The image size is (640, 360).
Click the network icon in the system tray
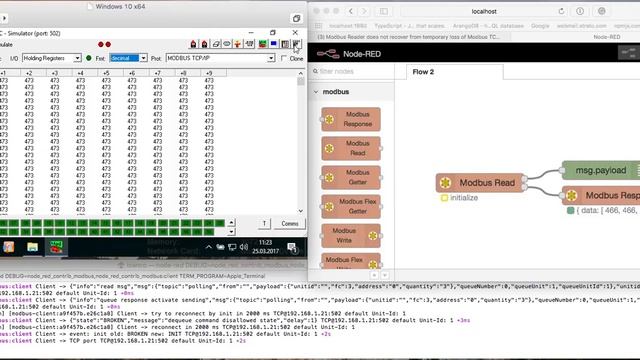232,247
